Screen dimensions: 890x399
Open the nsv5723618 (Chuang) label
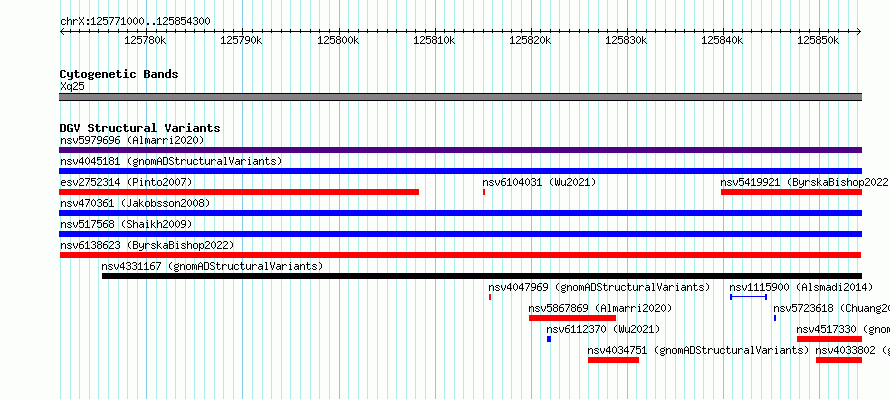click(832, 308)
